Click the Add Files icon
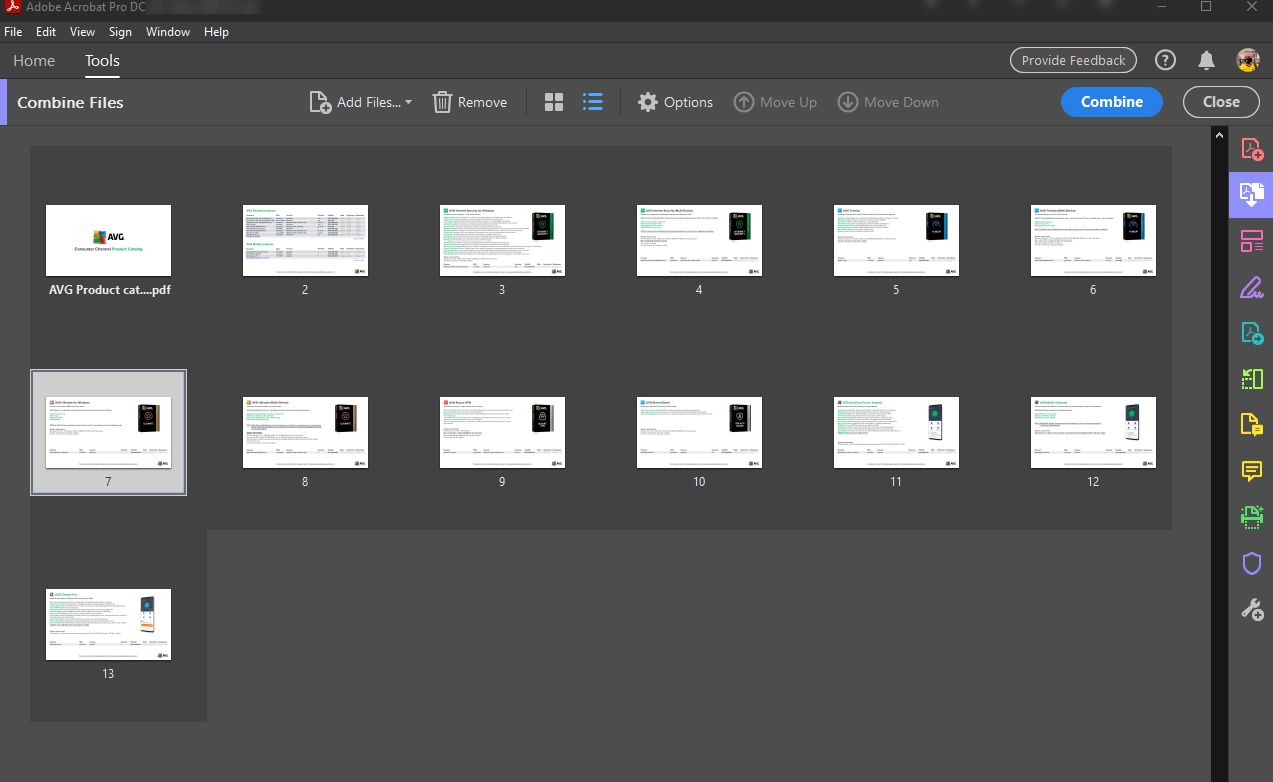 pyautogui.click(x=320, y=102)
